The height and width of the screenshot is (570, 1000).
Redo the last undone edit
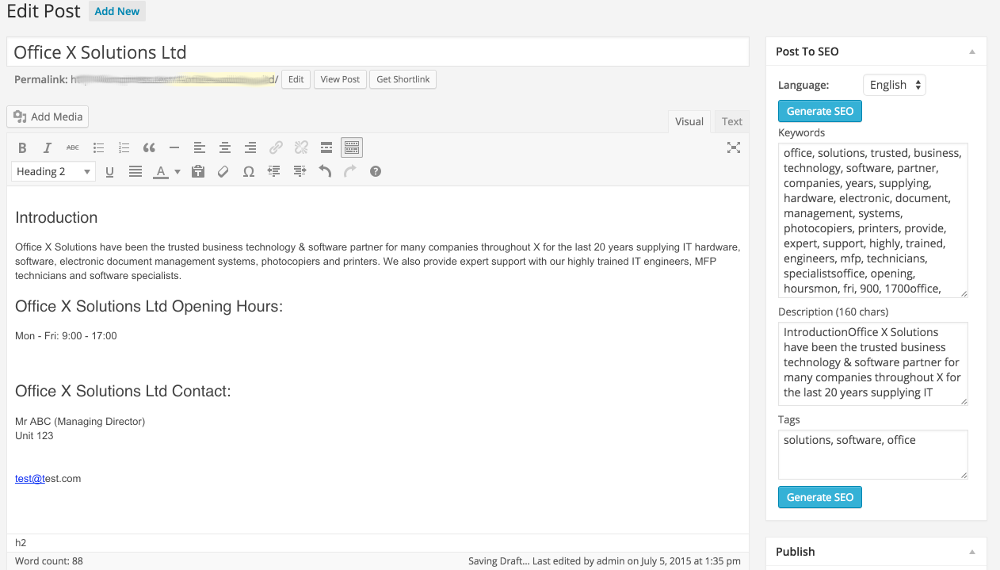coord(350,172)
